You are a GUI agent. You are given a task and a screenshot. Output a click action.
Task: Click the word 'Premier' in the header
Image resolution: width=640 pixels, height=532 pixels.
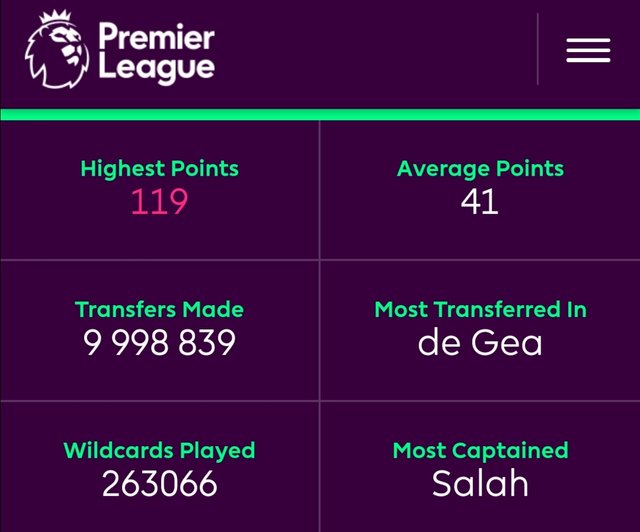pyautogui.click(x=156, y=38)
